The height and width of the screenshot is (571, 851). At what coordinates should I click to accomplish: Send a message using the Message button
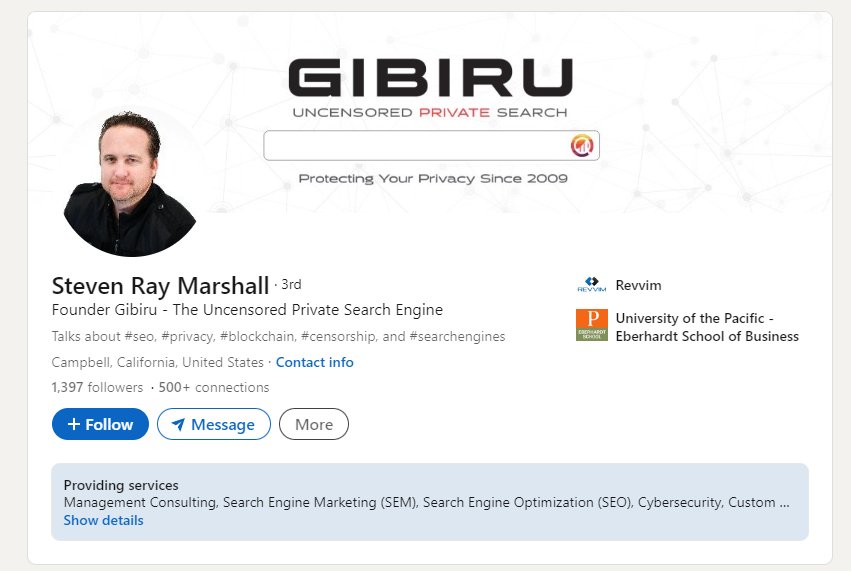click(213, 425)
